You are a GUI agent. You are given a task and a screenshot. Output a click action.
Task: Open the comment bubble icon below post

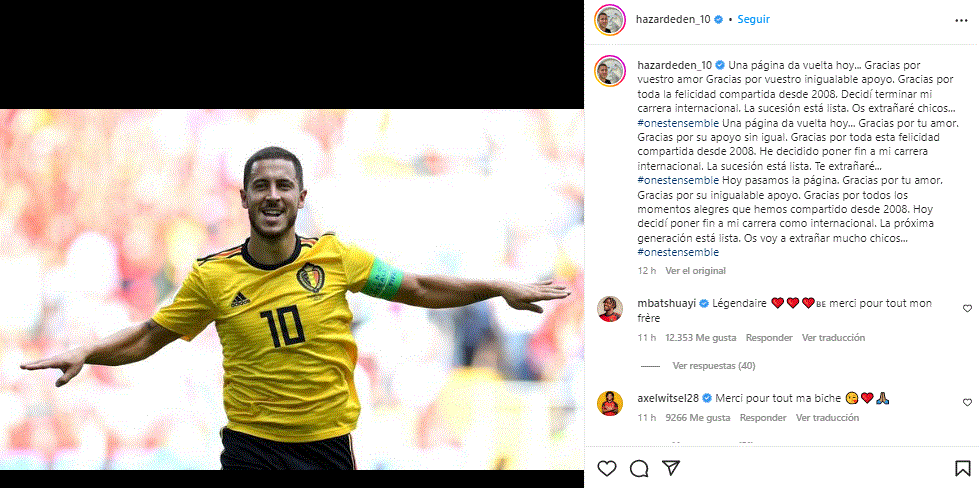click(638, 469)
